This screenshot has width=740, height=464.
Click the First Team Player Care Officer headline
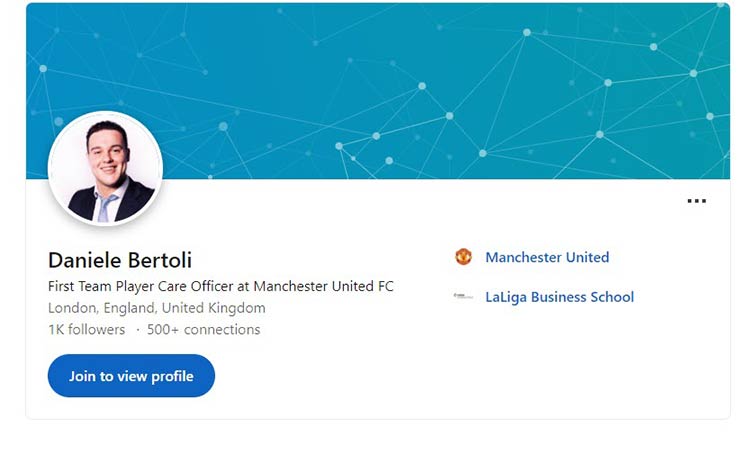pyautogui.click(x=220, y=286)
